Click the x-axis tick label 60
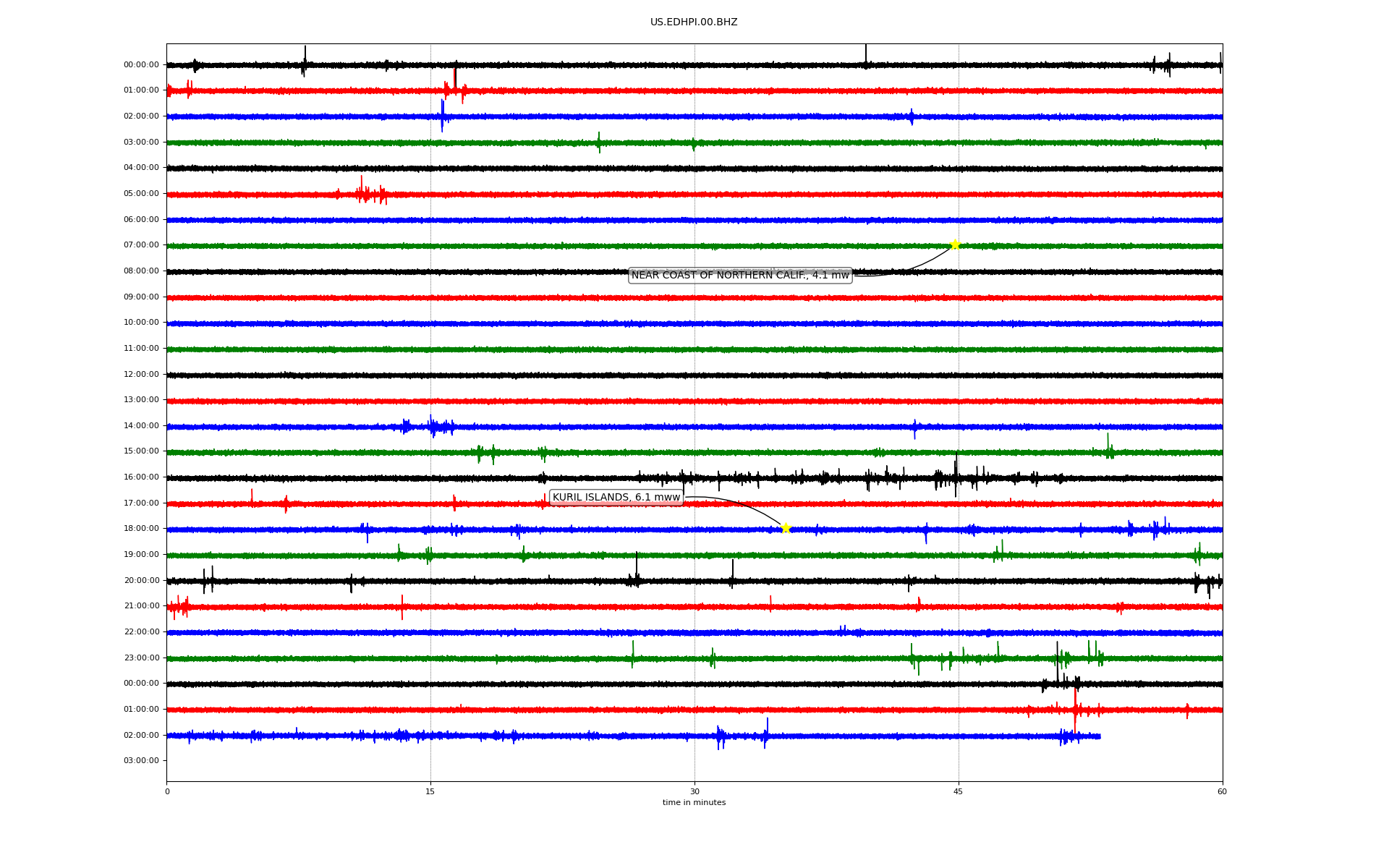 [1222, 791]
